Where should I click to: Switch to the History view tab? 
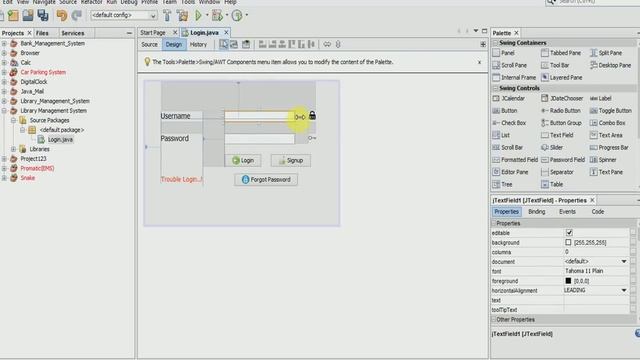(x=198, y=44)
